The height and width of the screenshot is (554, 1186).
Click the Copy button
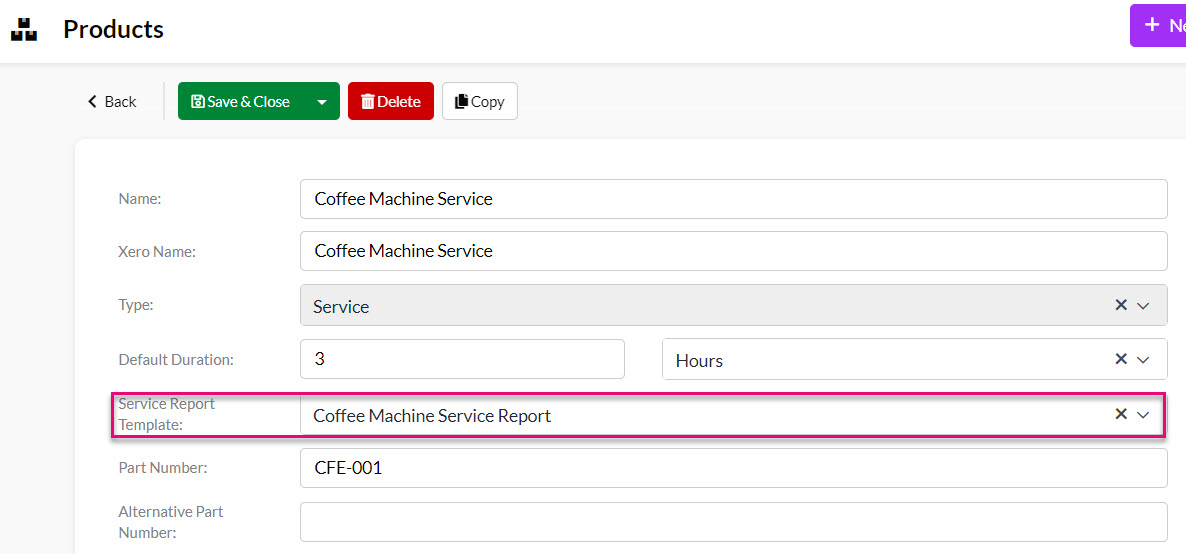(480, 101)
